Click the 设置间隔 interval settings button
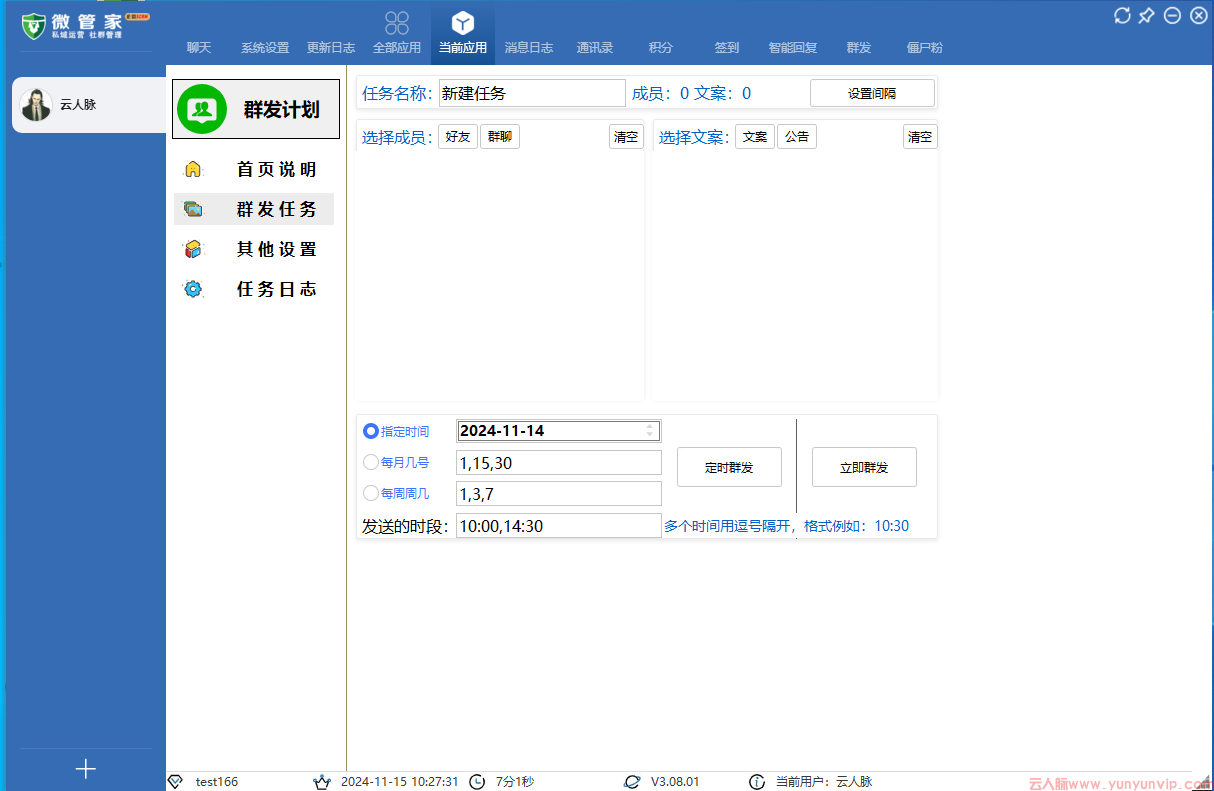 point(872,92)
